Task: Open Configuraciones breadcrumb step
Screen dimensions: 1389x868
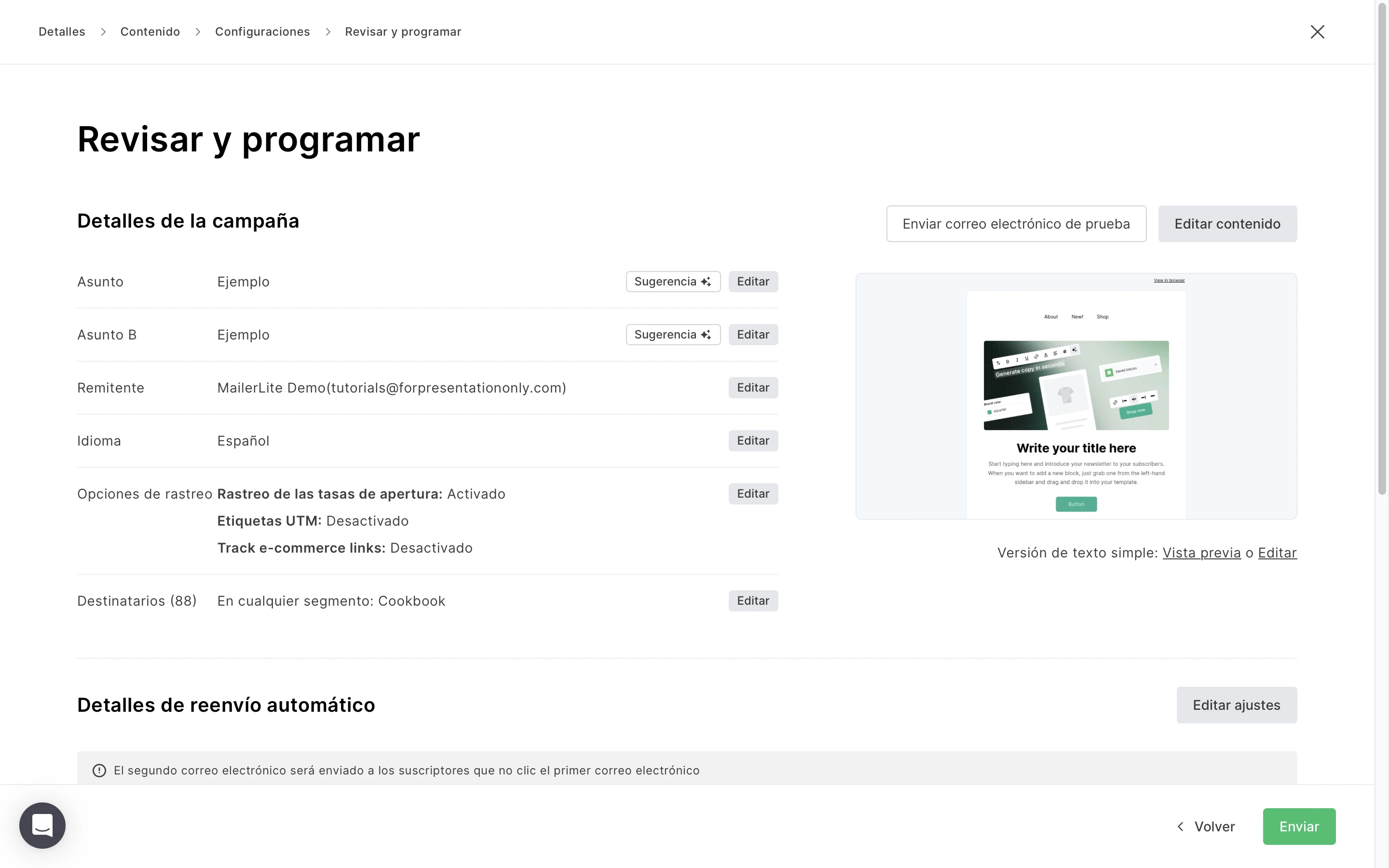Action: (x=262, y=31)
